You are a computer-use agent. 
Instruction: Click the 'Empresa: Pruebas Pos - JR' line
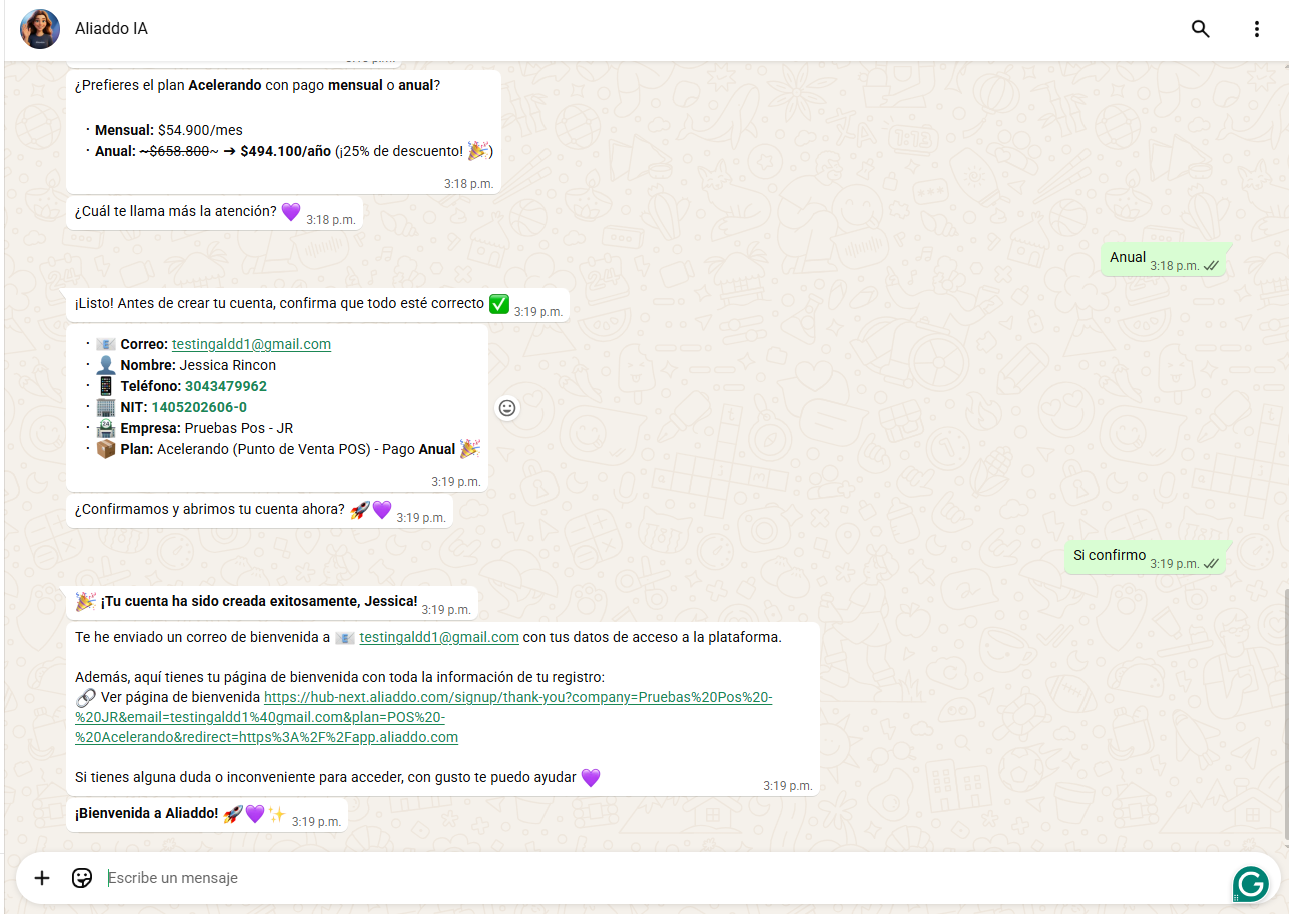point(194,428)
